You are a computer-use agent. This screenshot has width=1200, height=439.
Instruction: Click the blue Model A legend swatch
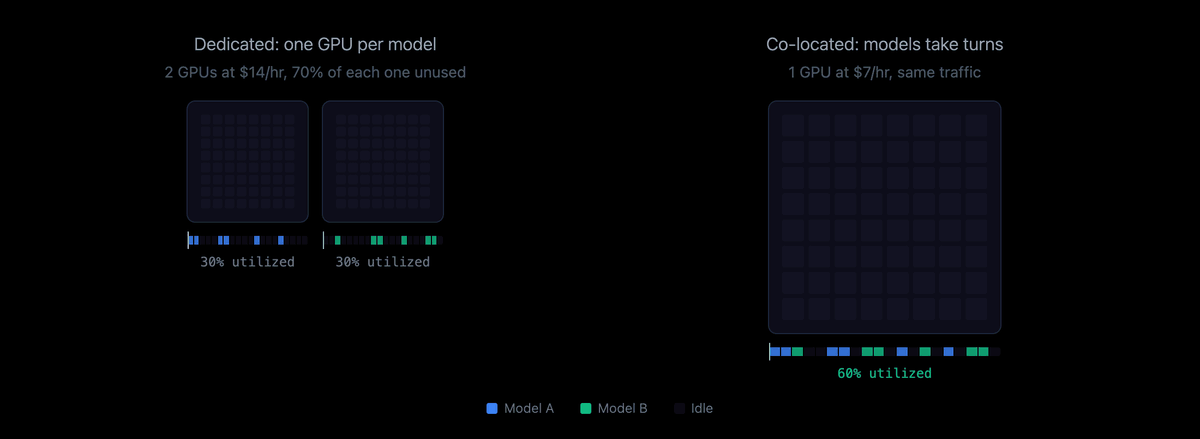pos(491,408)
